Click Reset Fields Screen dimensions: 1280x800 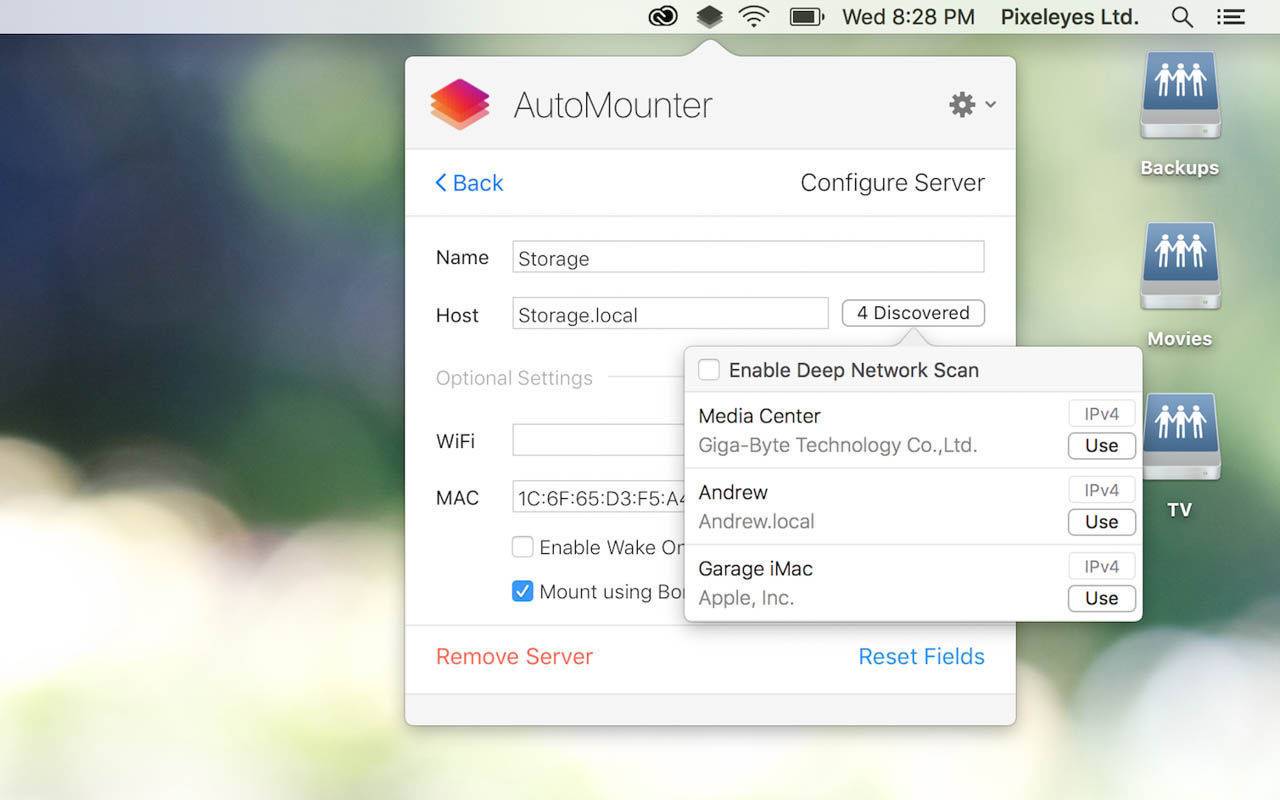pos(921,656)
